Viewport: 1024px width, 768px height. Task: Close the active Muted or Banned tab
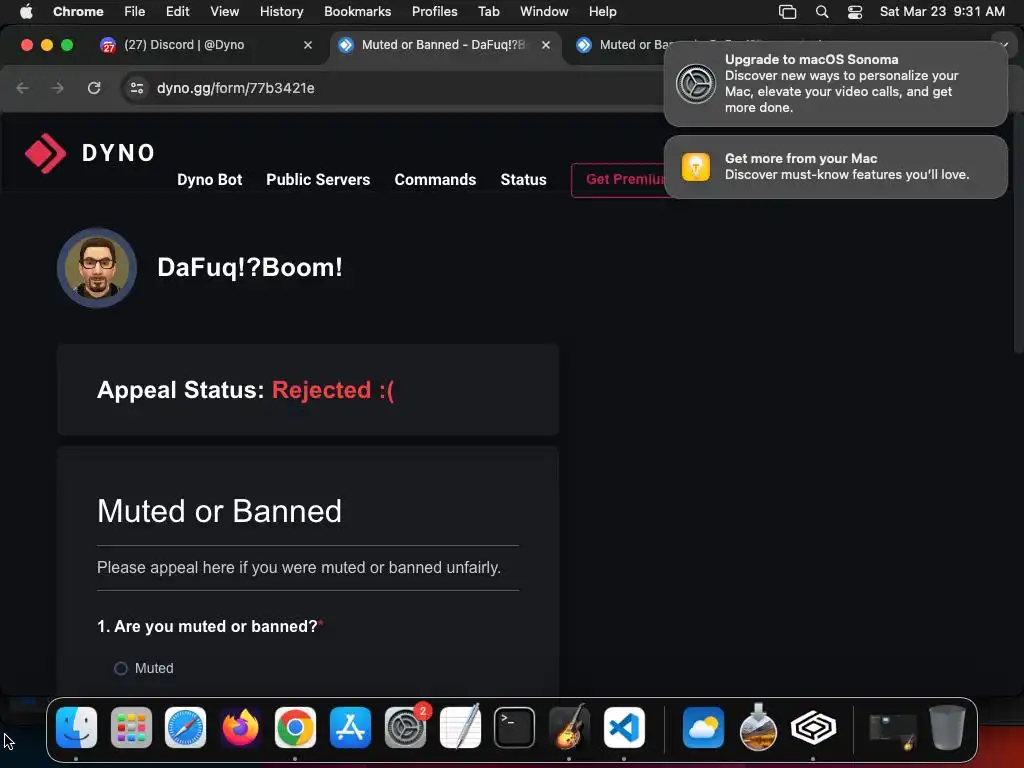(545, 45)
